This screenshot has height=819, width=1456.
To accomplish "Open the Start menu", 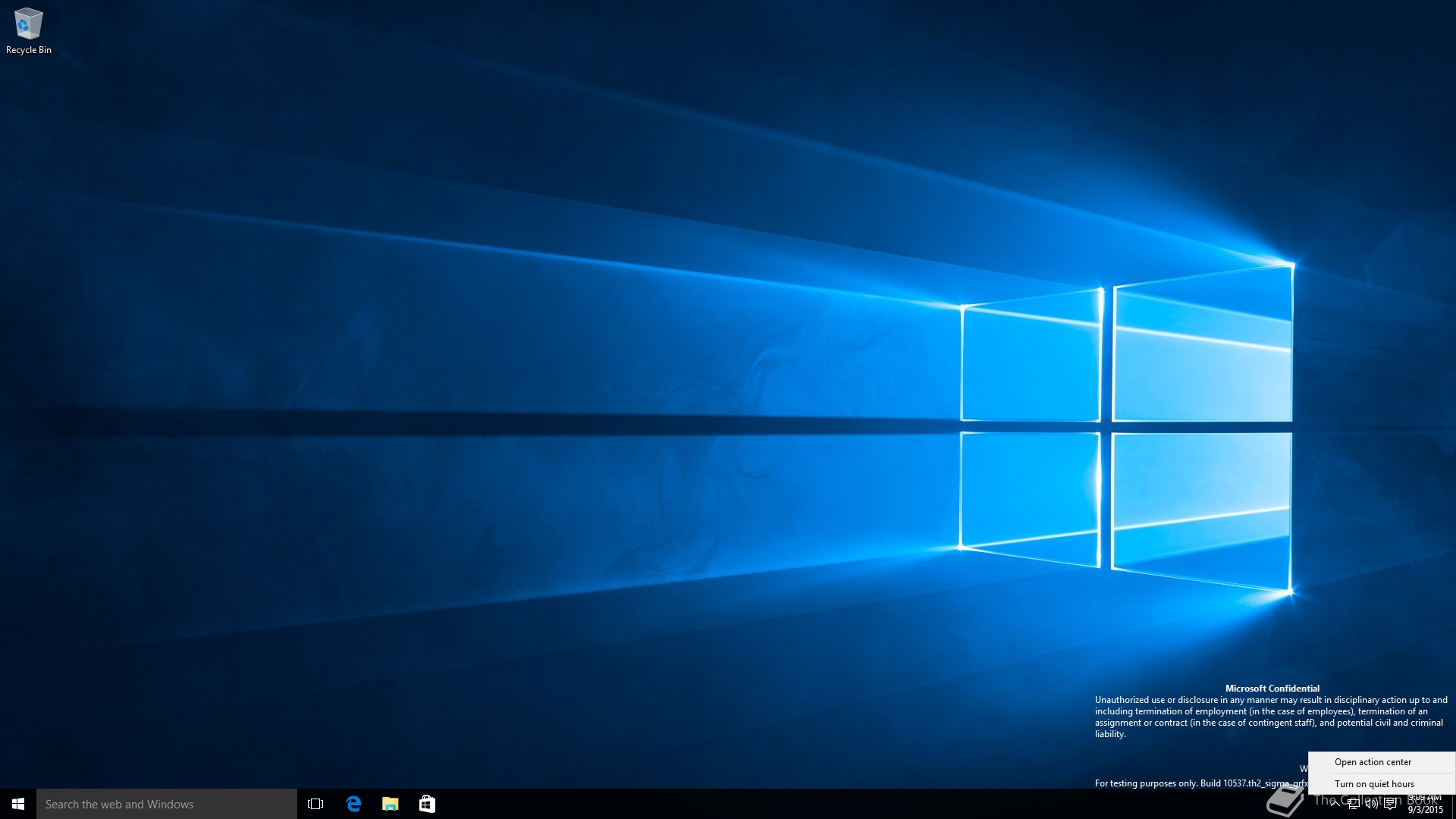I will [x=18, y=804].
